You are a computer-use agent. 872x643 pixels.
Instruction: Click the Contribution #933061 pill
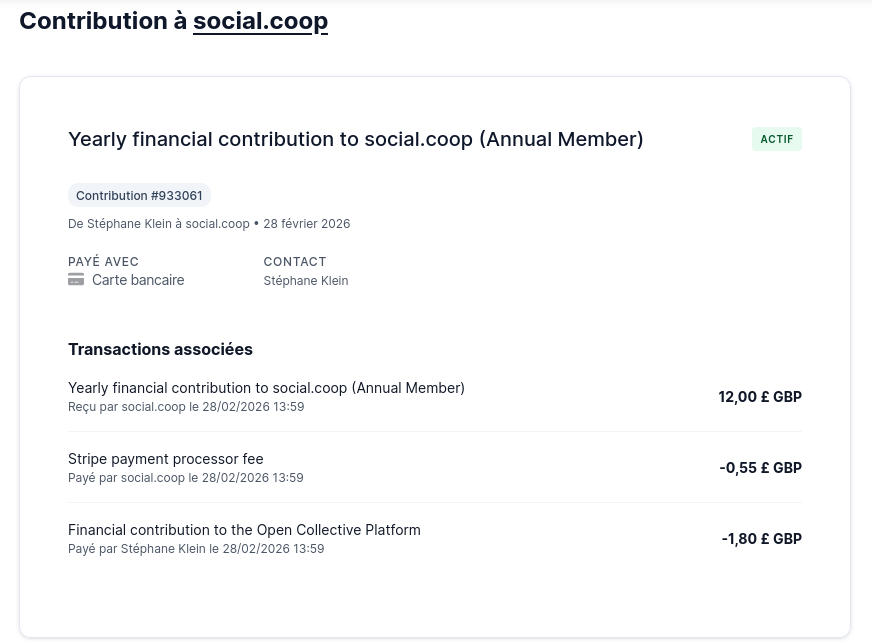(x=139, y=195)
